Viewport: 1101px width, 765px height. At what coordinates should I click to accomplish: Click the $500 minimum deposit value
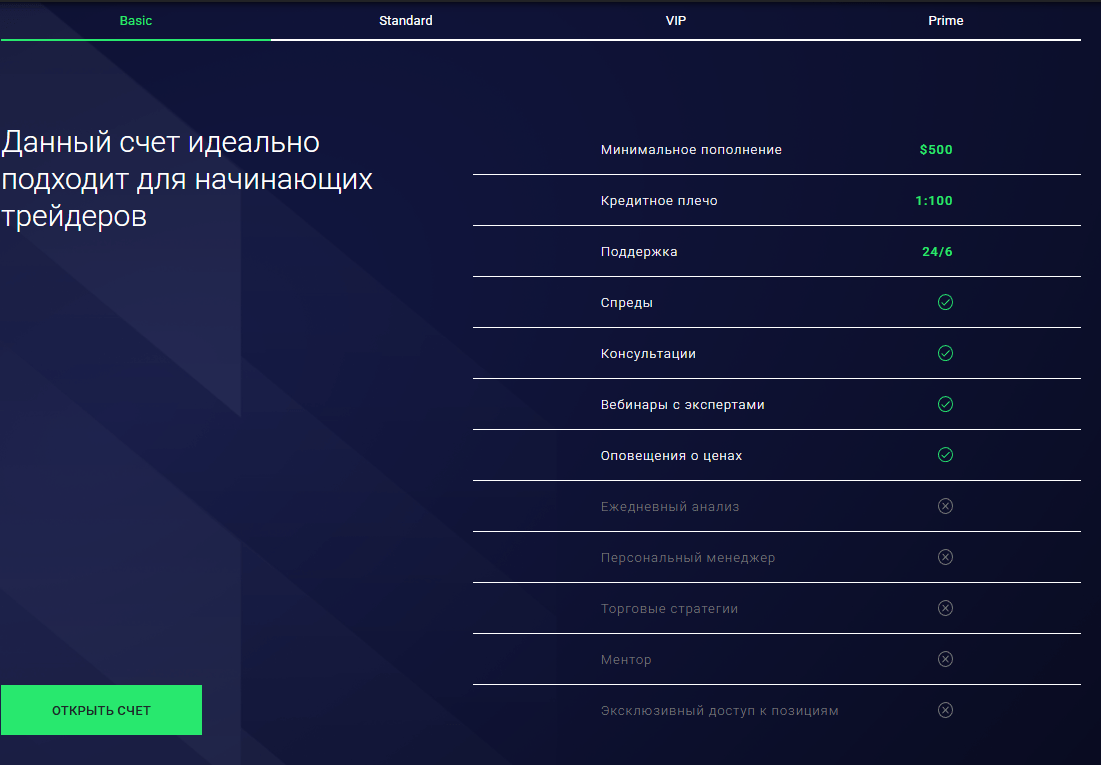click(936, 150)
